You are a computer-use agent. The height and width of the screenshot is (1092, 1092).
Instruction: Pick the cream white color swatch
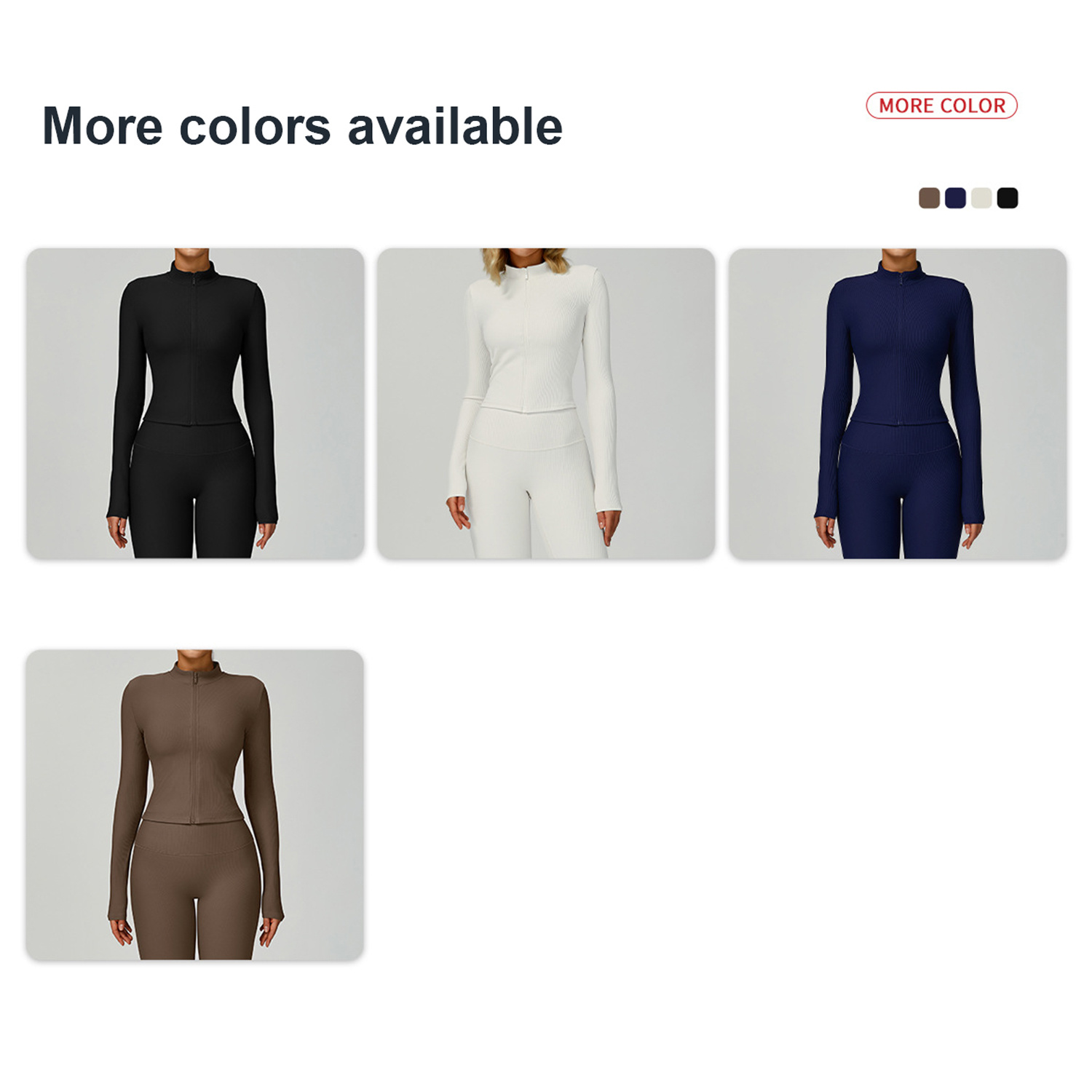tap(981, 198)
